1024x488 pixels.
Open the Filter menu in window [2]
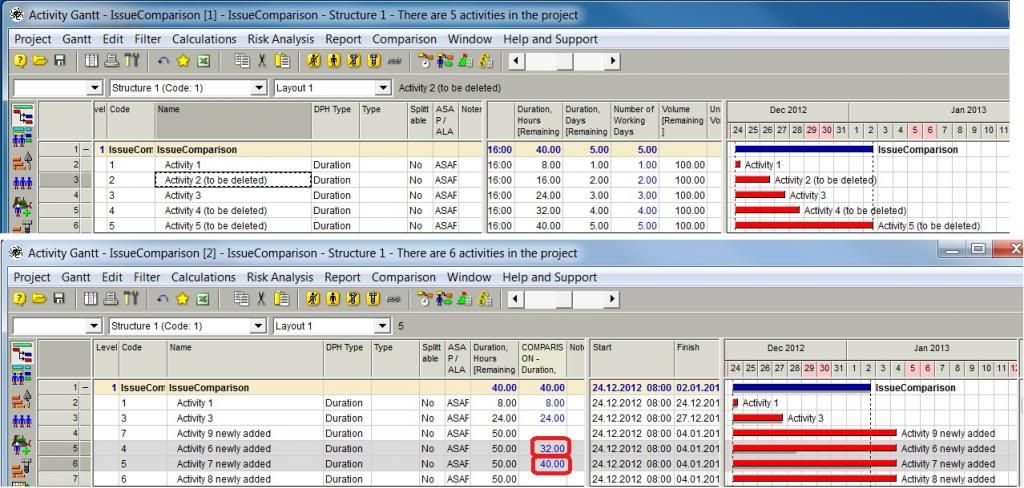[x=147, y=277]
